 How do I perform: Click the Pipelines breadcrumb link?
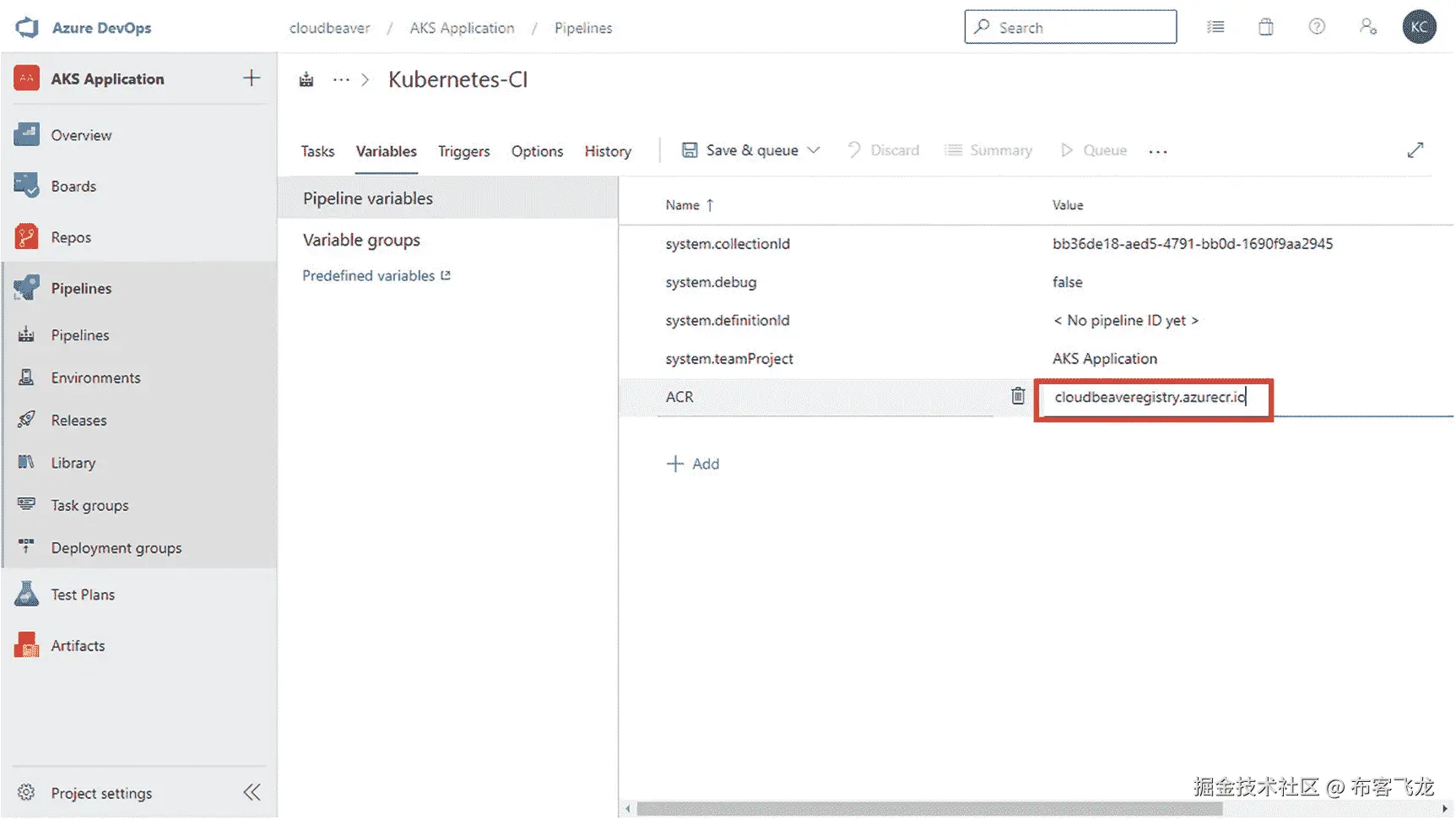(583, 28)
